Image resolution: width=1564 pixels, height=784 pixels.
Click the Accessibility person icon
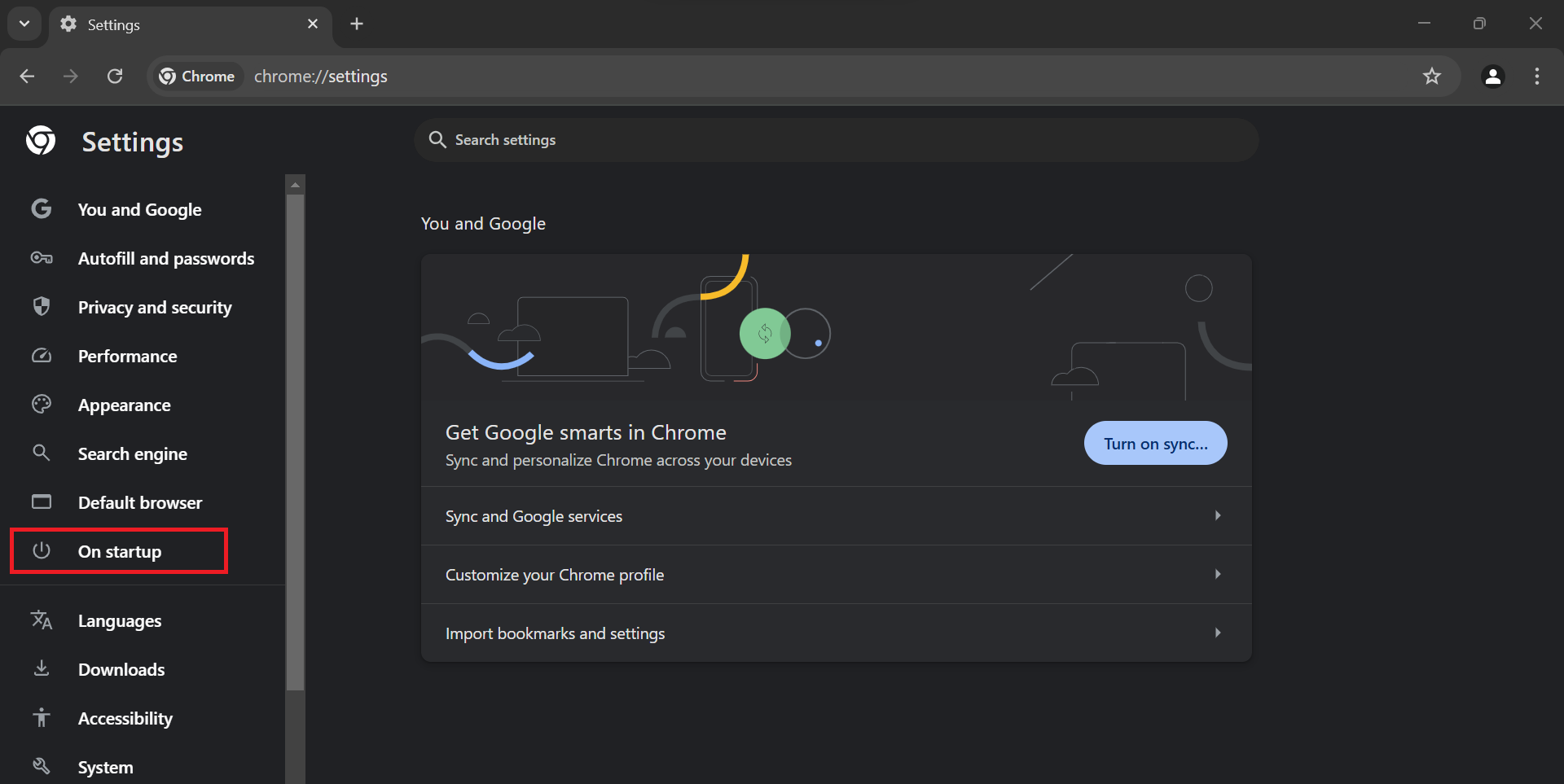click(x=42, y=717)
